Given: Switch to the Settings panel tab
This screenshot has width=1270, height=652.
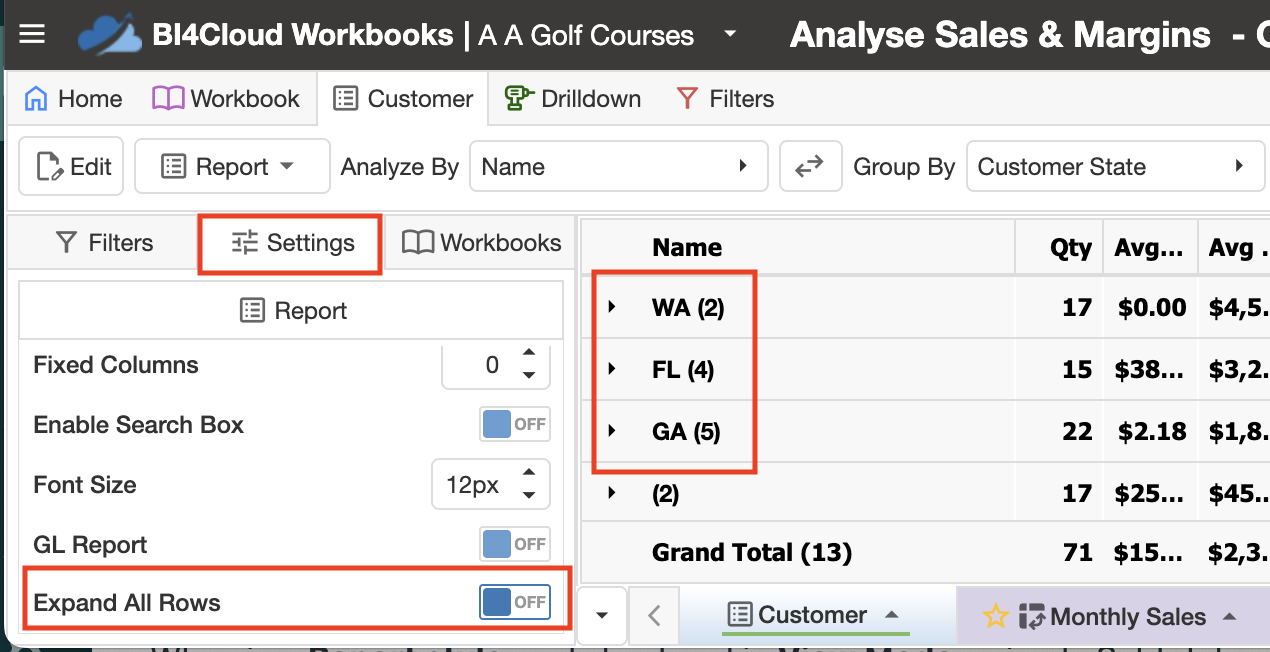Looking at the screenshot, I should [292, 243].
